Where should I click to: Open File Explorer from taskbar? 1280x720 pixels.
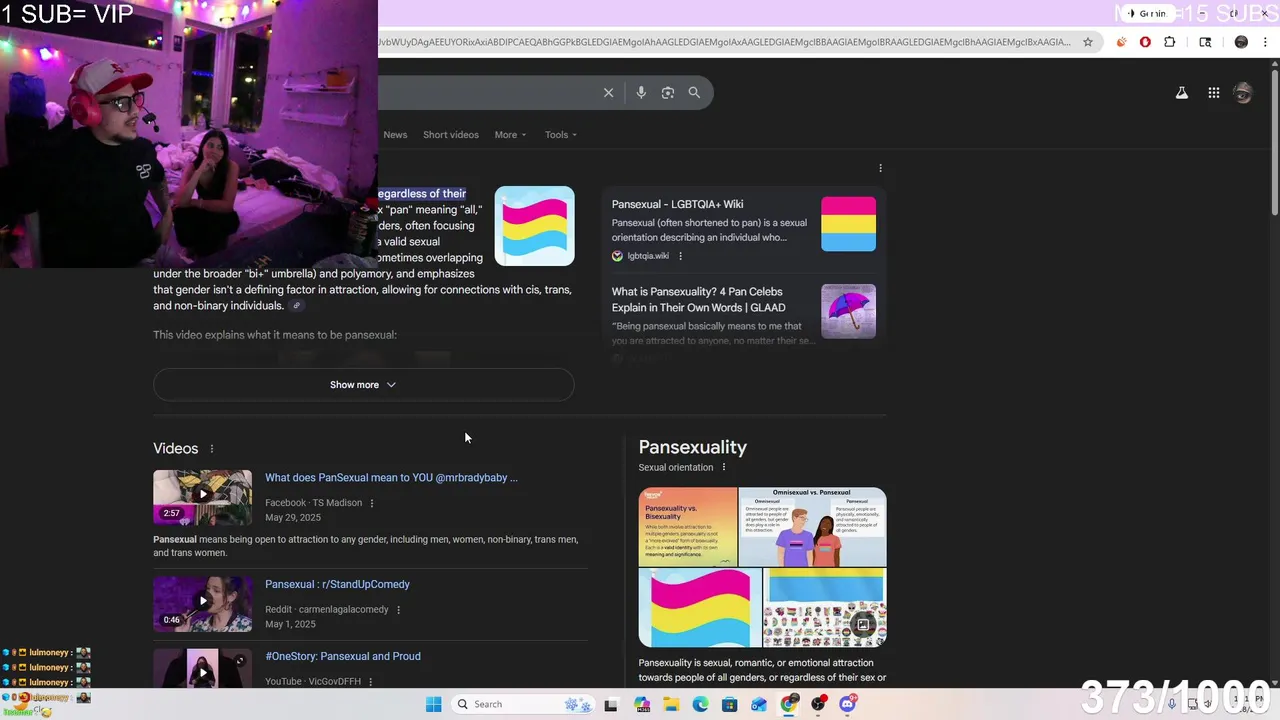pos(672,704)
